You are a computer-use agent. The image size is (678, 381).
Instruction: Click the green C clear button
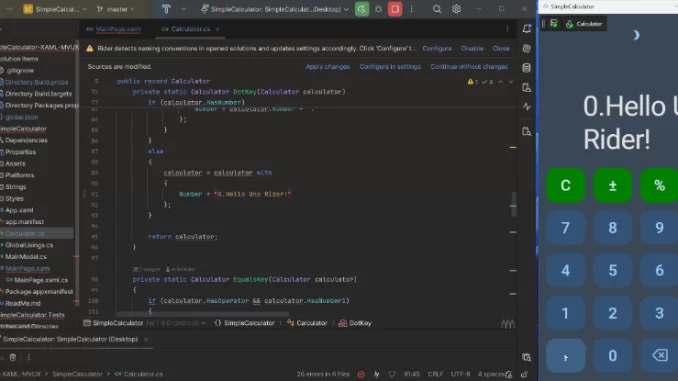pos(566,186)
